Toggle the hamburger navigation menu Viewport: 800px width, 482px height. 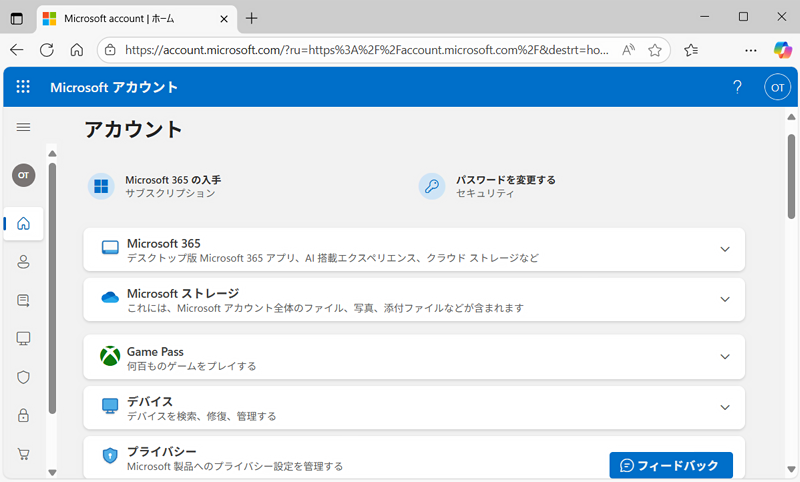(23, 127)
